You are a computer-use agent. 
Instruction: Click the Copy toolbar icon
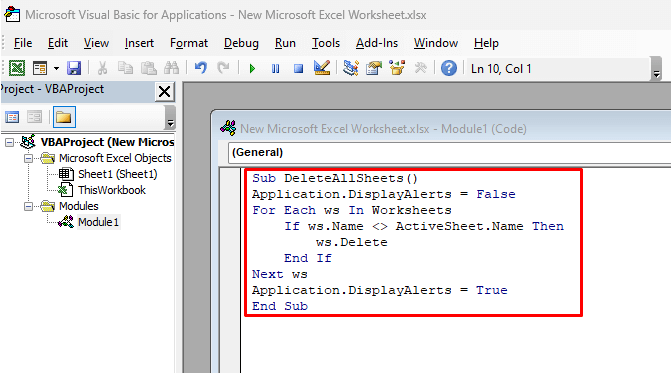[x=125, y=68]
